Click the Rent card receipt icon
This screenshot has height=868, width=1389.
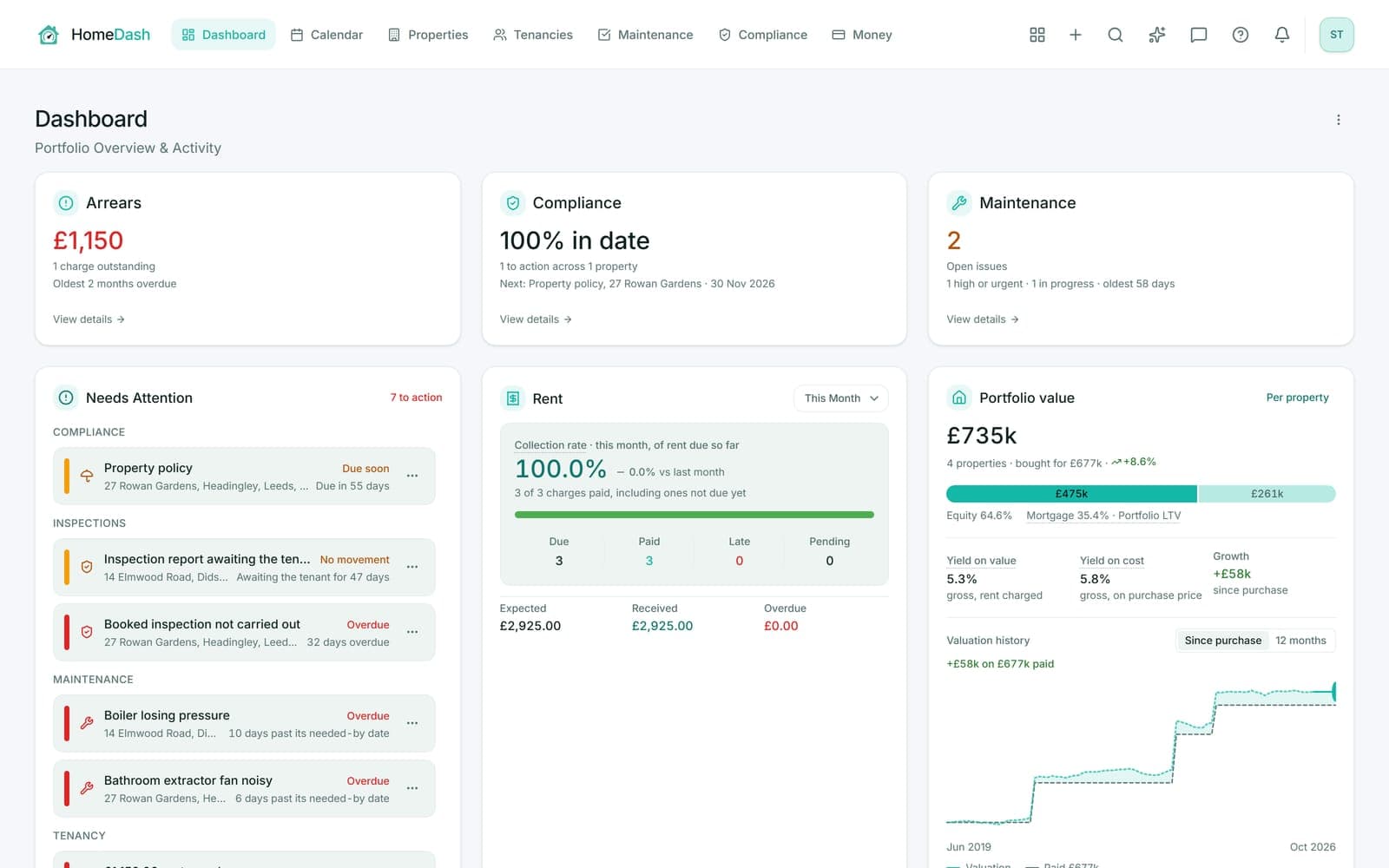[x=513, y=398]
